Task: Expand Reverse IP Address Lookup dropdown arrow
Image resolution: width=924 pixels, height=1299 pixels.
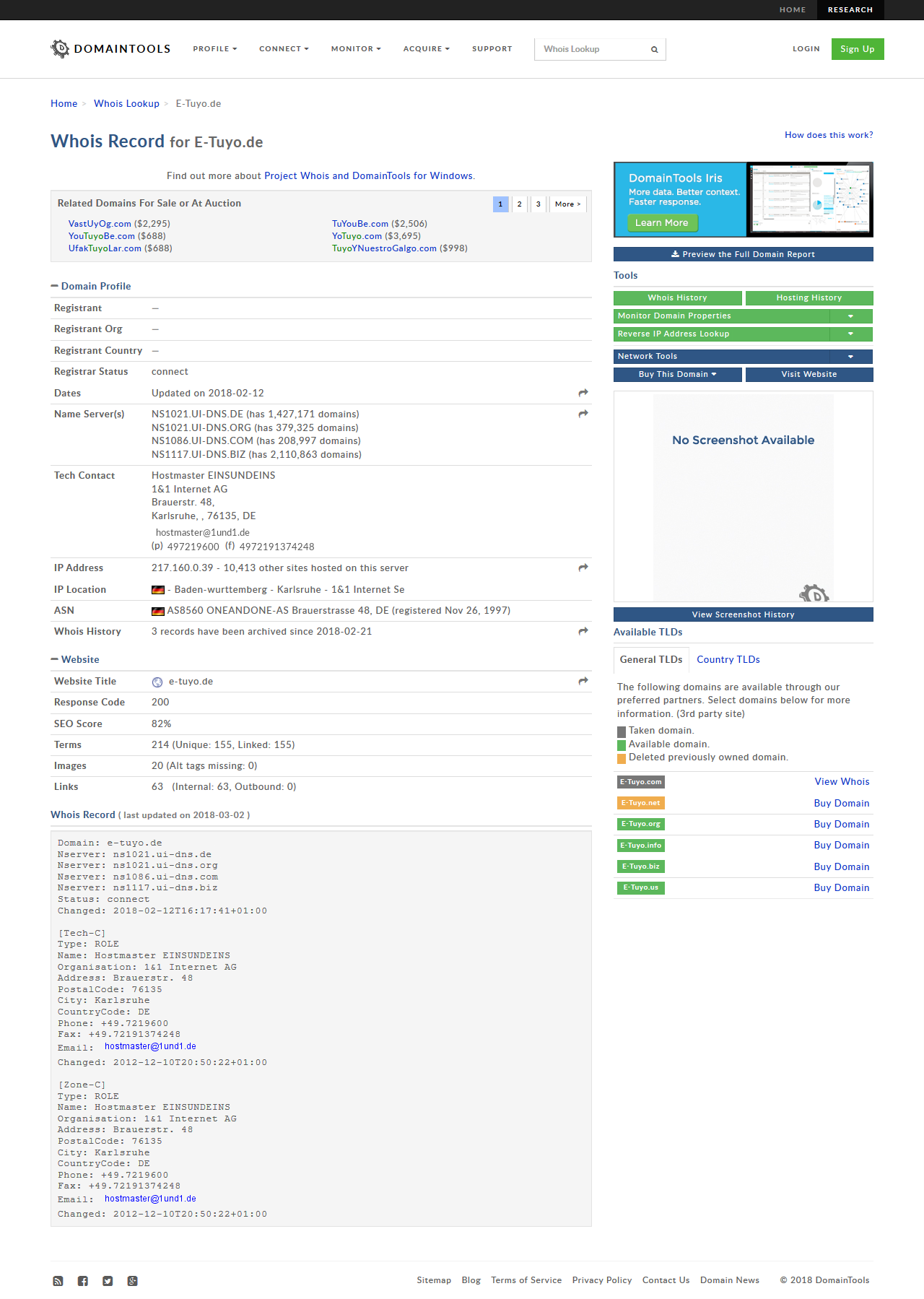Action: click(851, 334)
